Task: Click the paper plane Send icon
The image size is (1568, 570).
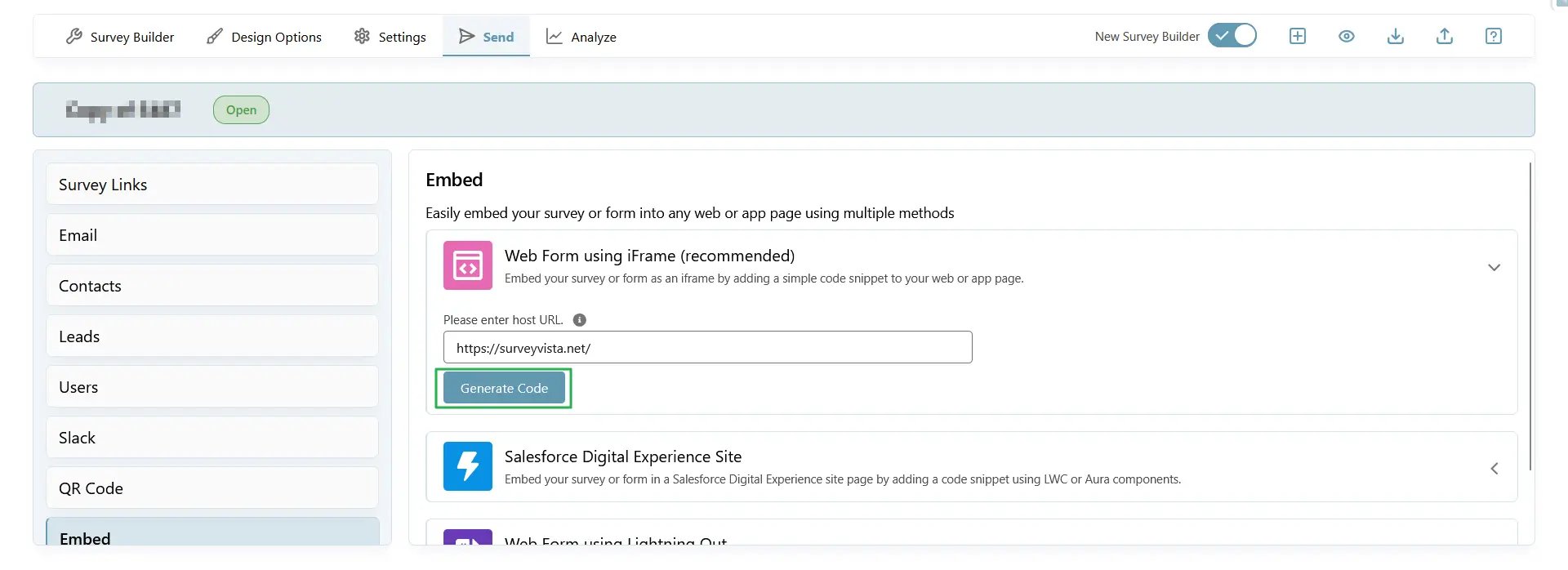Action: tap(466, 36)
